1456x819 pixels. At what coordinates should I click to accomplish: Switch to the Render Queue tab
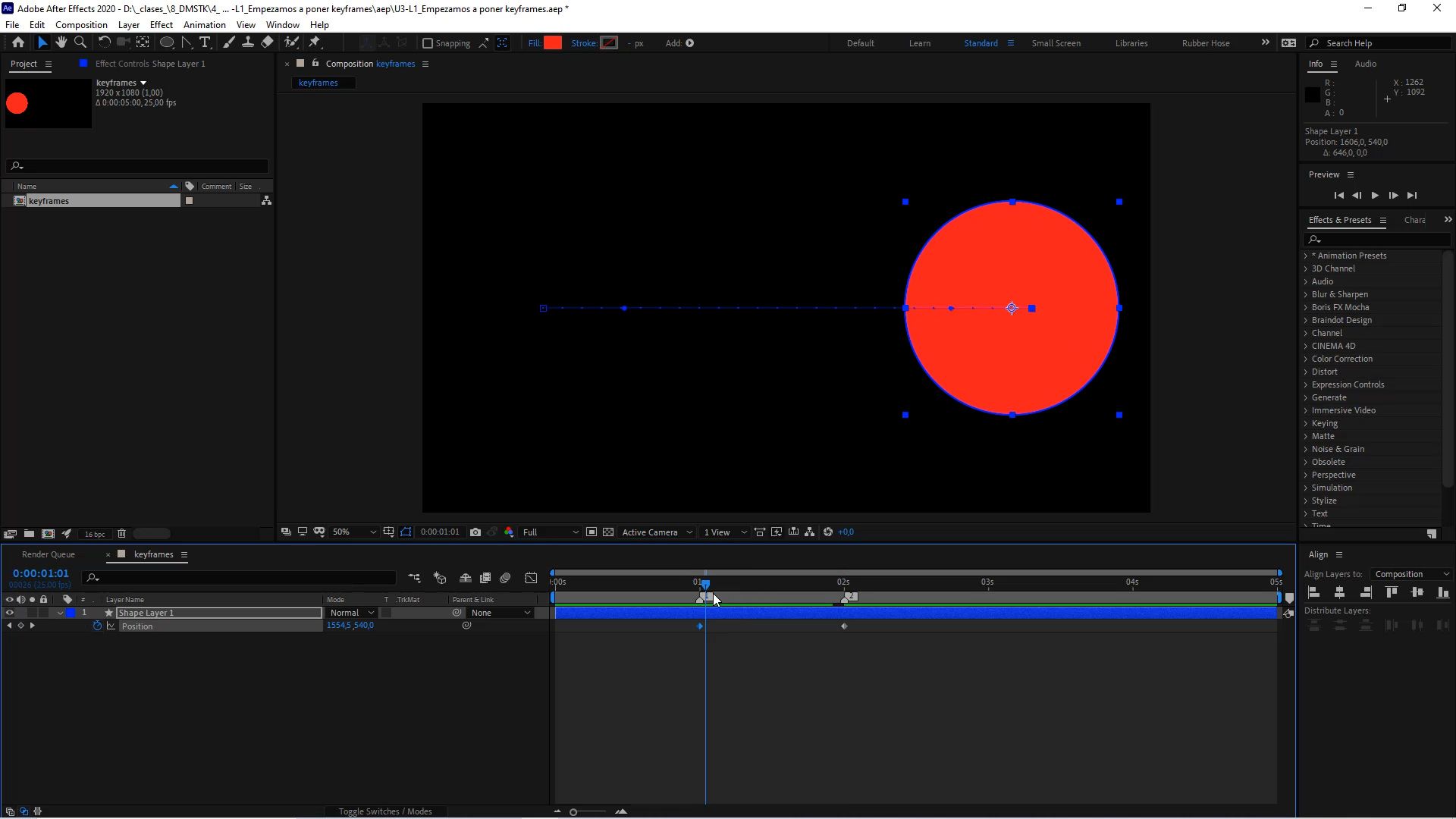(49, 554)
